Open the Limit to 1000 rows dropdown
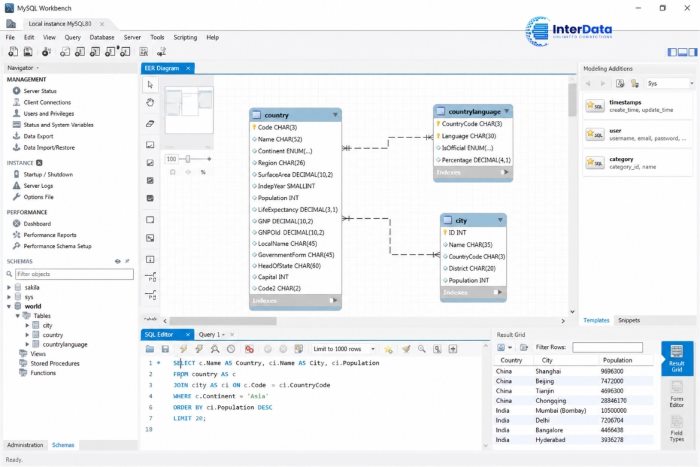This screenshot has height=467, width=700. tap(343, 349)
